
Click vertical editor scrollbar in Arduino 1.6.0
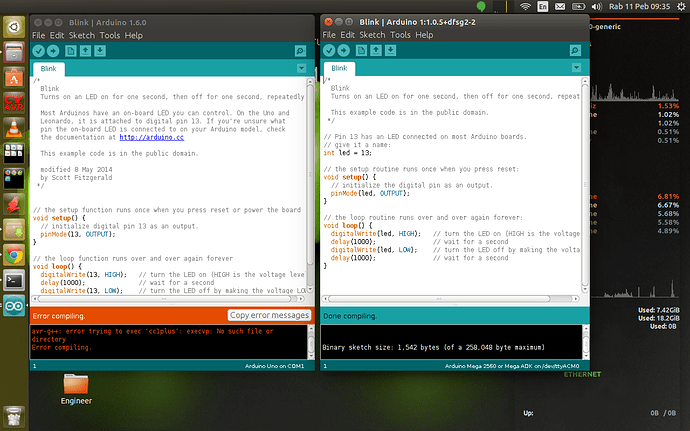[310, 185]
